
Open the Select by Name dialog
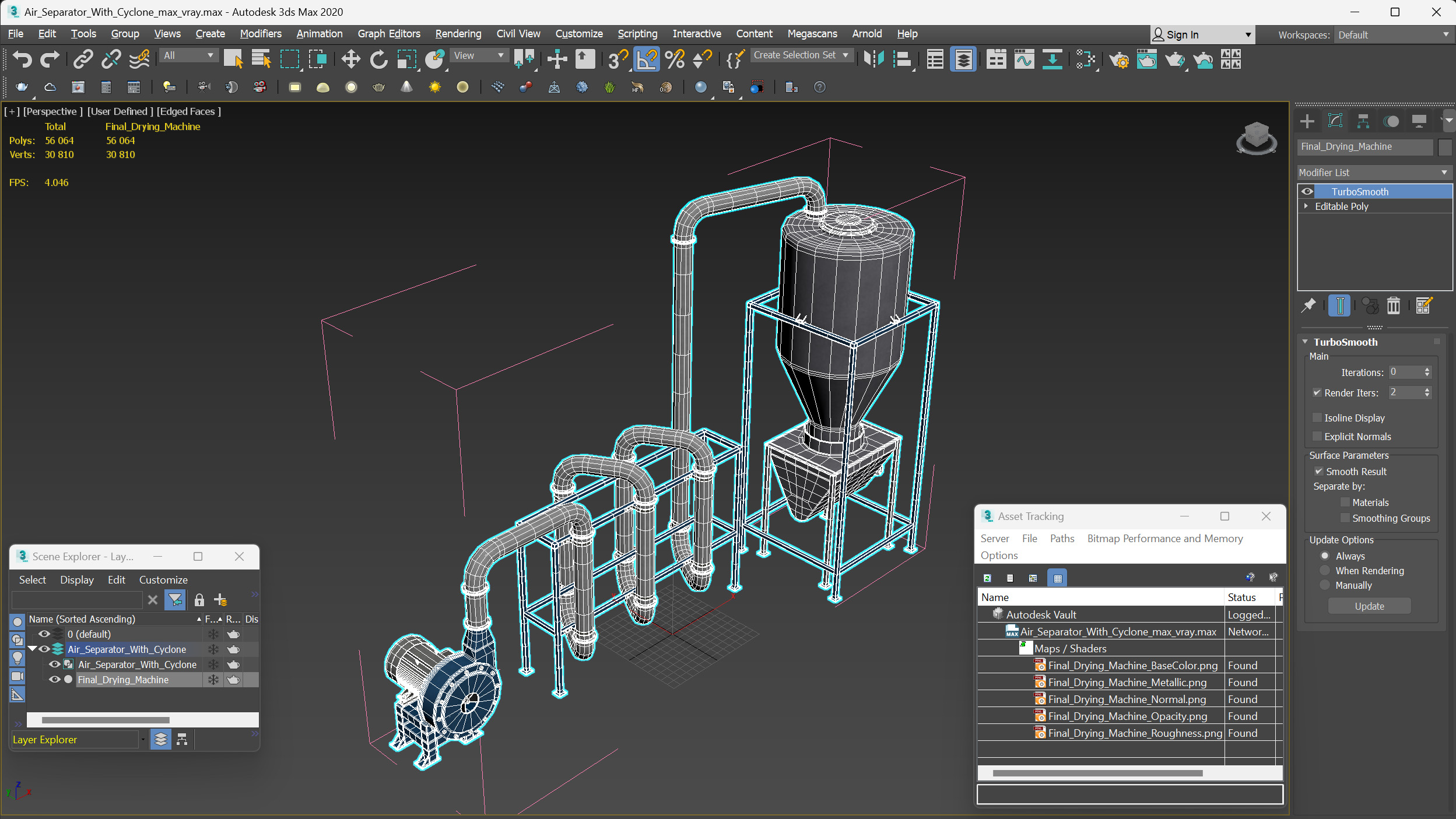(x=261, y=59)
